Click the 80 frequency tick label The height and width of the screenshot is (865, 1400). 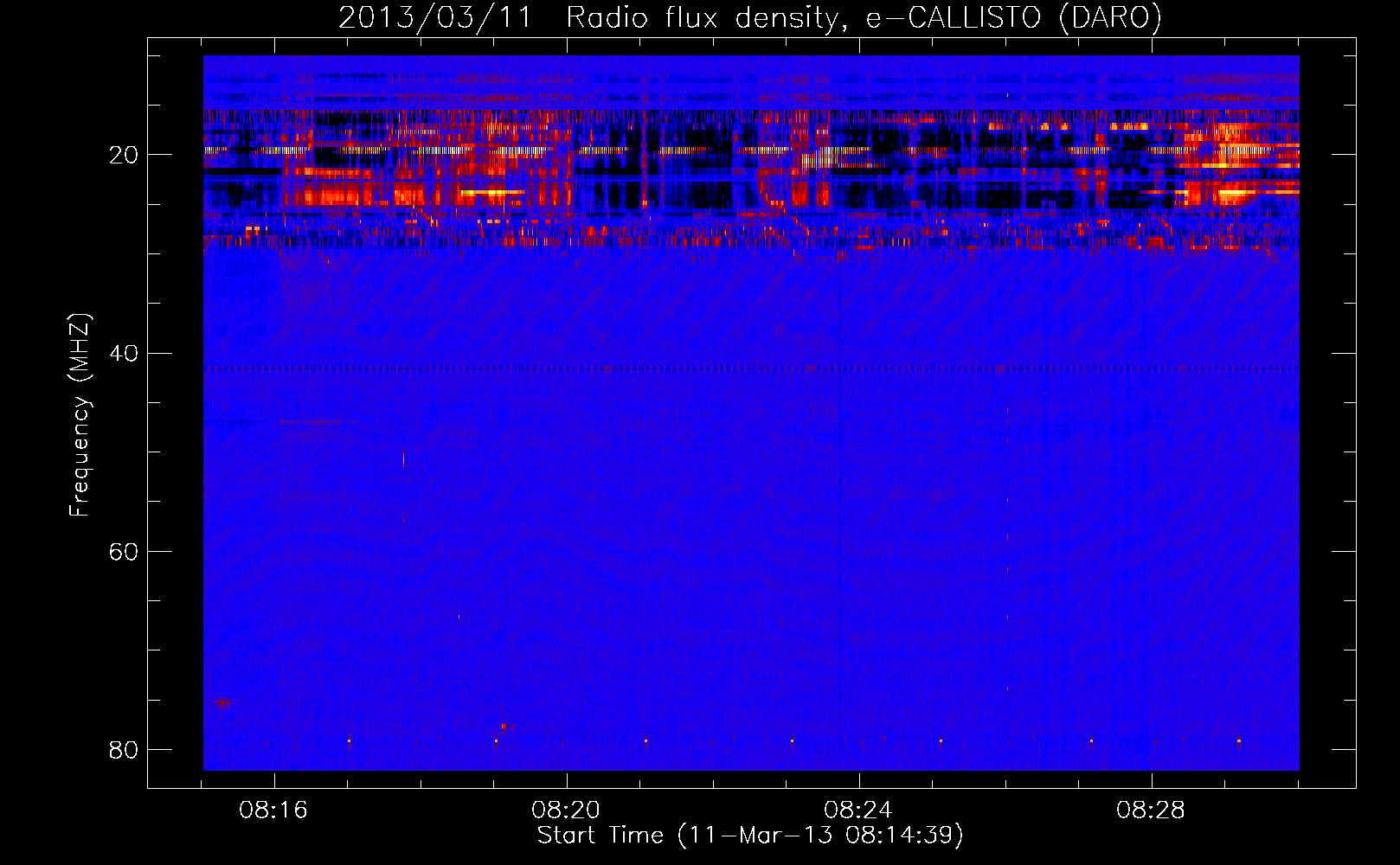point(124,749)
